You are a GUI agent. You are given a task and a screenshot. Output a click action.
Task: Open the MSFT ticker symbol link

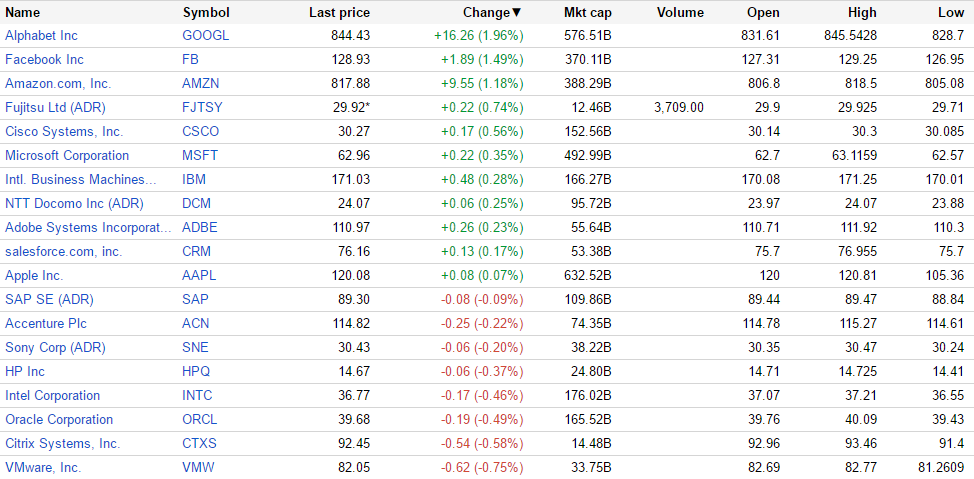(200, 155)
